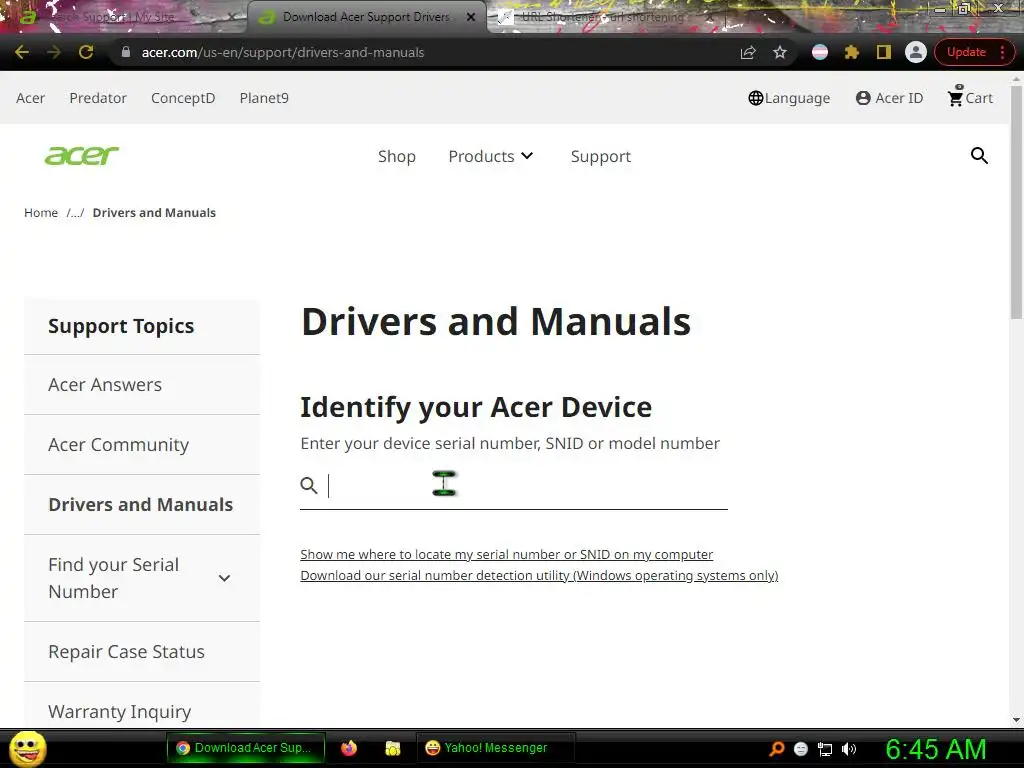The width and height of the screenshot is (1024, 768).
Task: Switch to the Download Acer Support Drivers tab
Action: pyautogui.click(x=366, y=17)
